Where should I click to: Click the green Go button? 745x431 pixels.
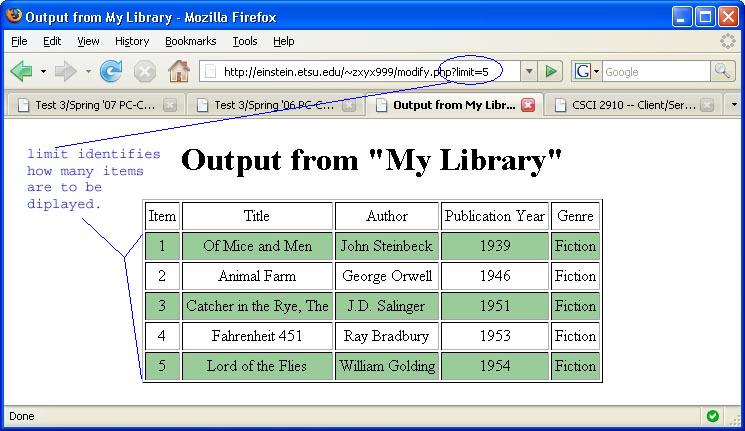click(551, 72)
